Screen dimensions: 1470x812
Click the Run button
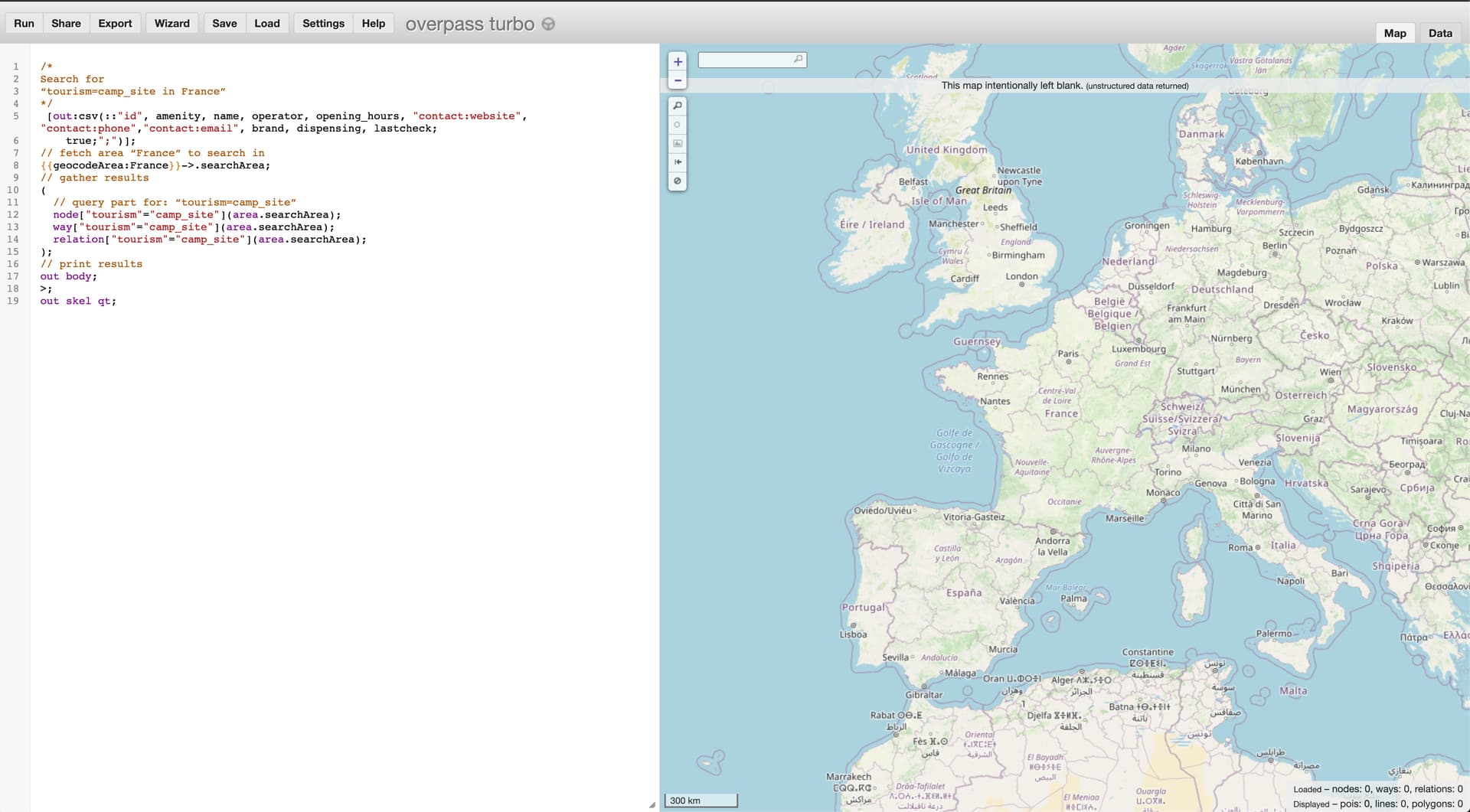[24, 23]
